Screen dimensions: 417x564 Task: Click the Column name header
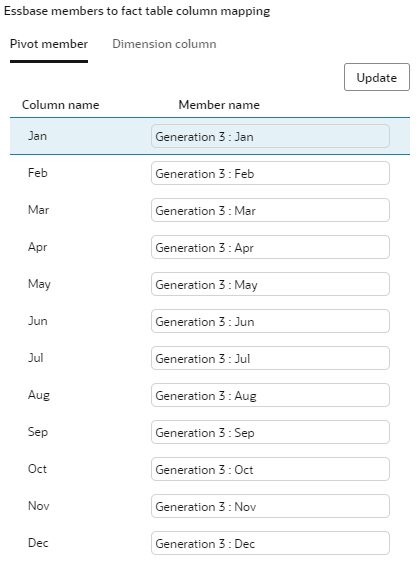pos(60,105)
